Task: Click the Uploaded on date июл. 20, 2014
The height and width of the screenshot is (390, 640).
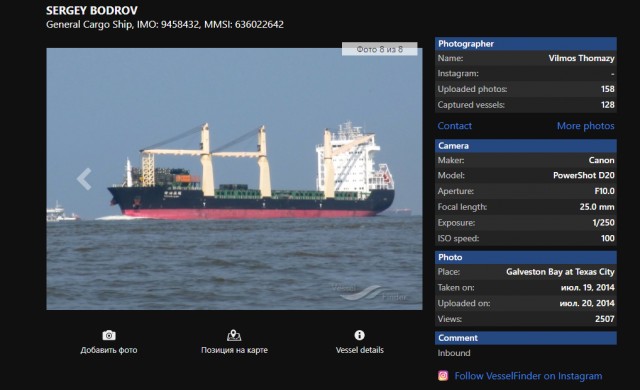Action: click(587, 303)
